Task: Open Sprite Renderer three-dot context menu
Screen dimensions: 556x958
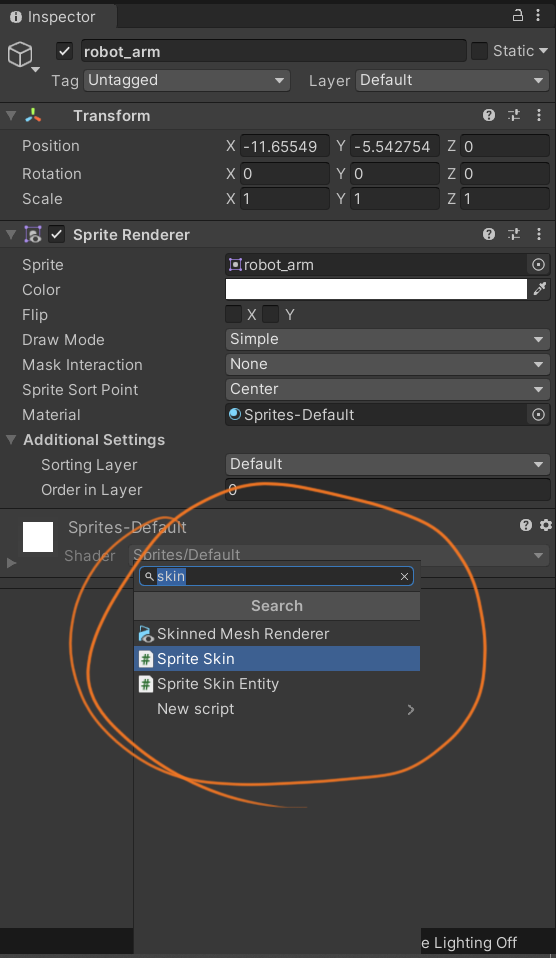Action: coord(538,234)
